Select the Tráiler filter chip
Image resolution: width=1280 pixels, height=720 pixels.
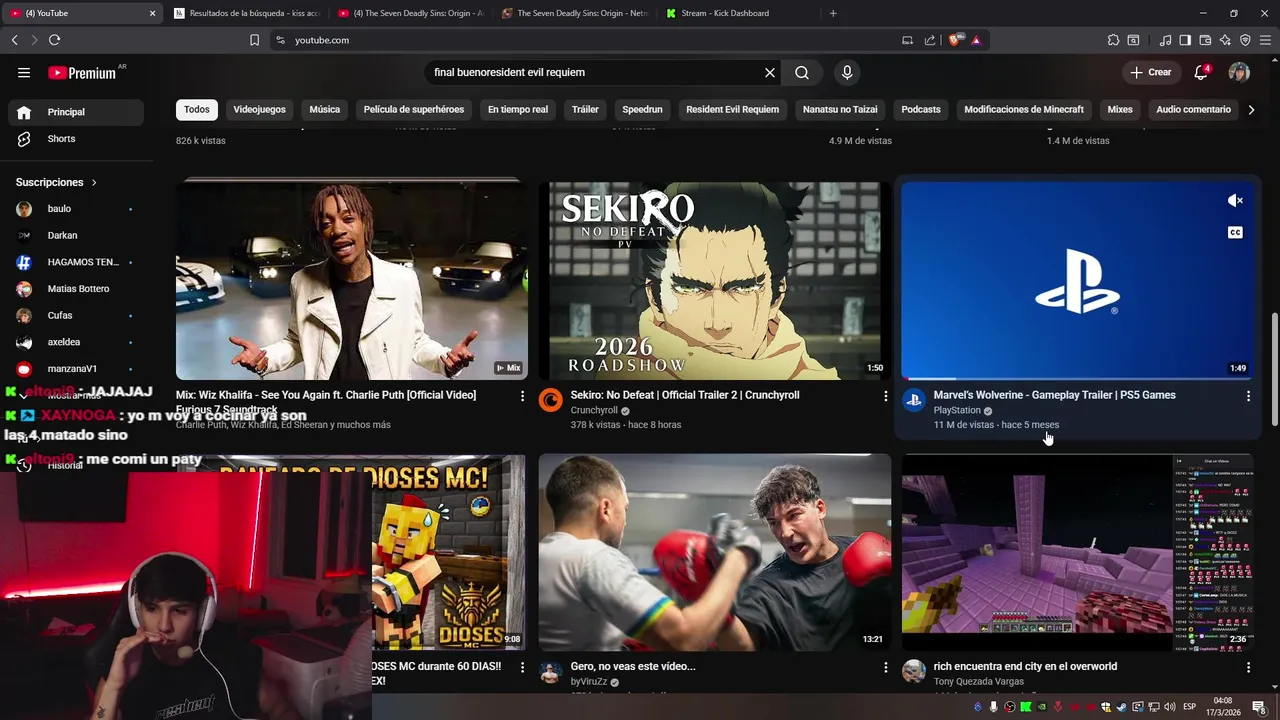[x=585, y=109]
